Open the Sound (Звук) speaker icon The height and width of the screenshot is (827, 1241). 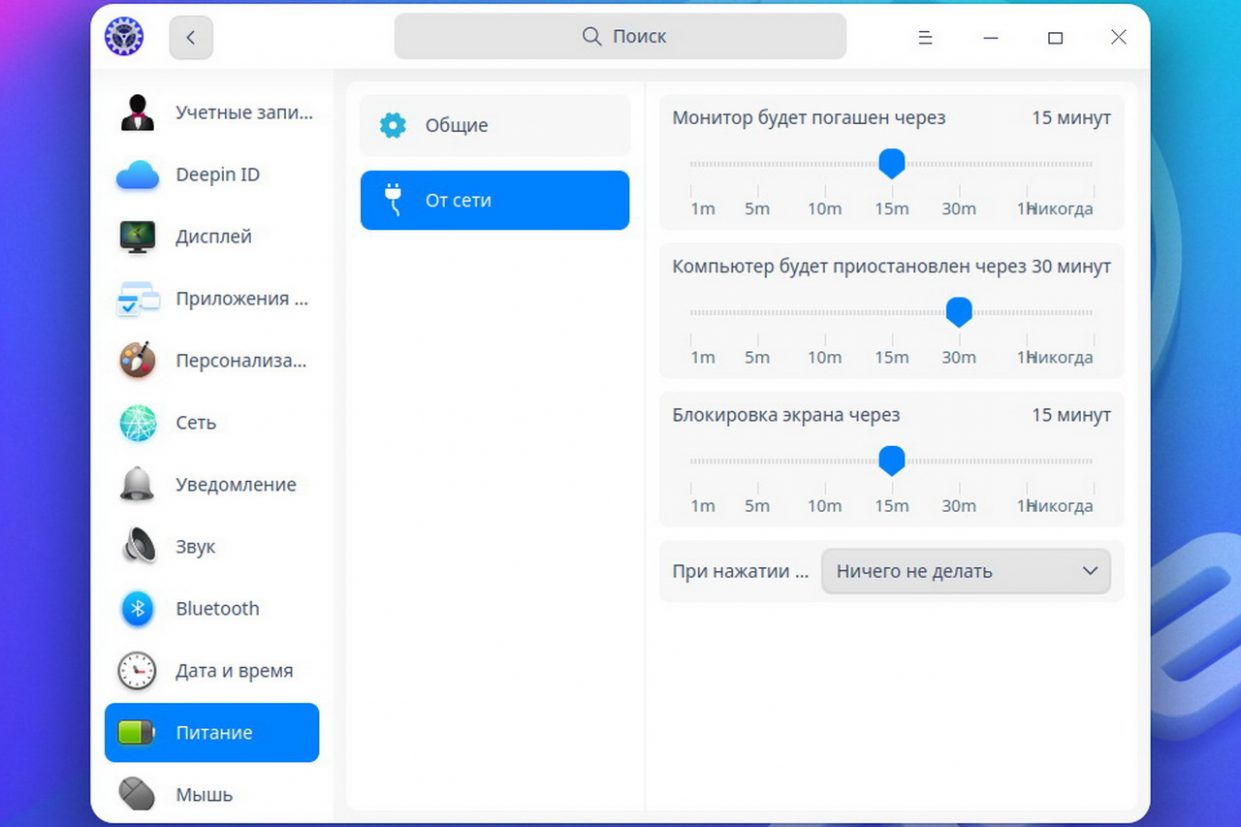[137, 547]
